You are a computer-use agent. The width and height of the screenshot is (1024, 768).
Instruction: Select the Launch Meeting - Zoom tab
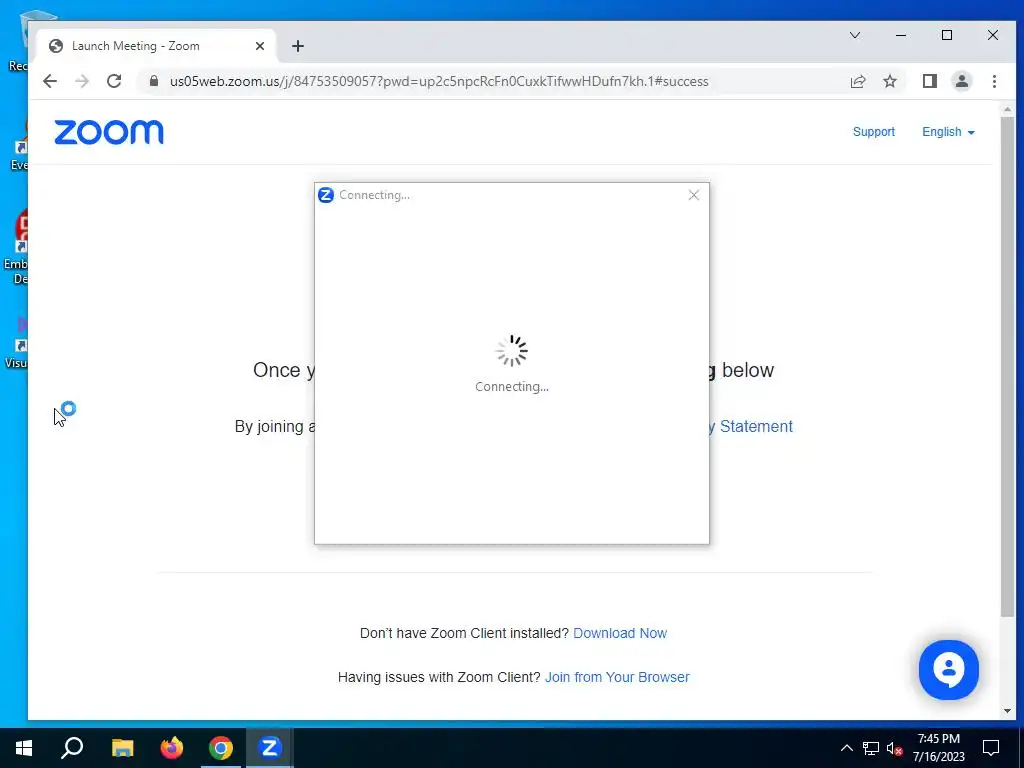coord(156,46)
